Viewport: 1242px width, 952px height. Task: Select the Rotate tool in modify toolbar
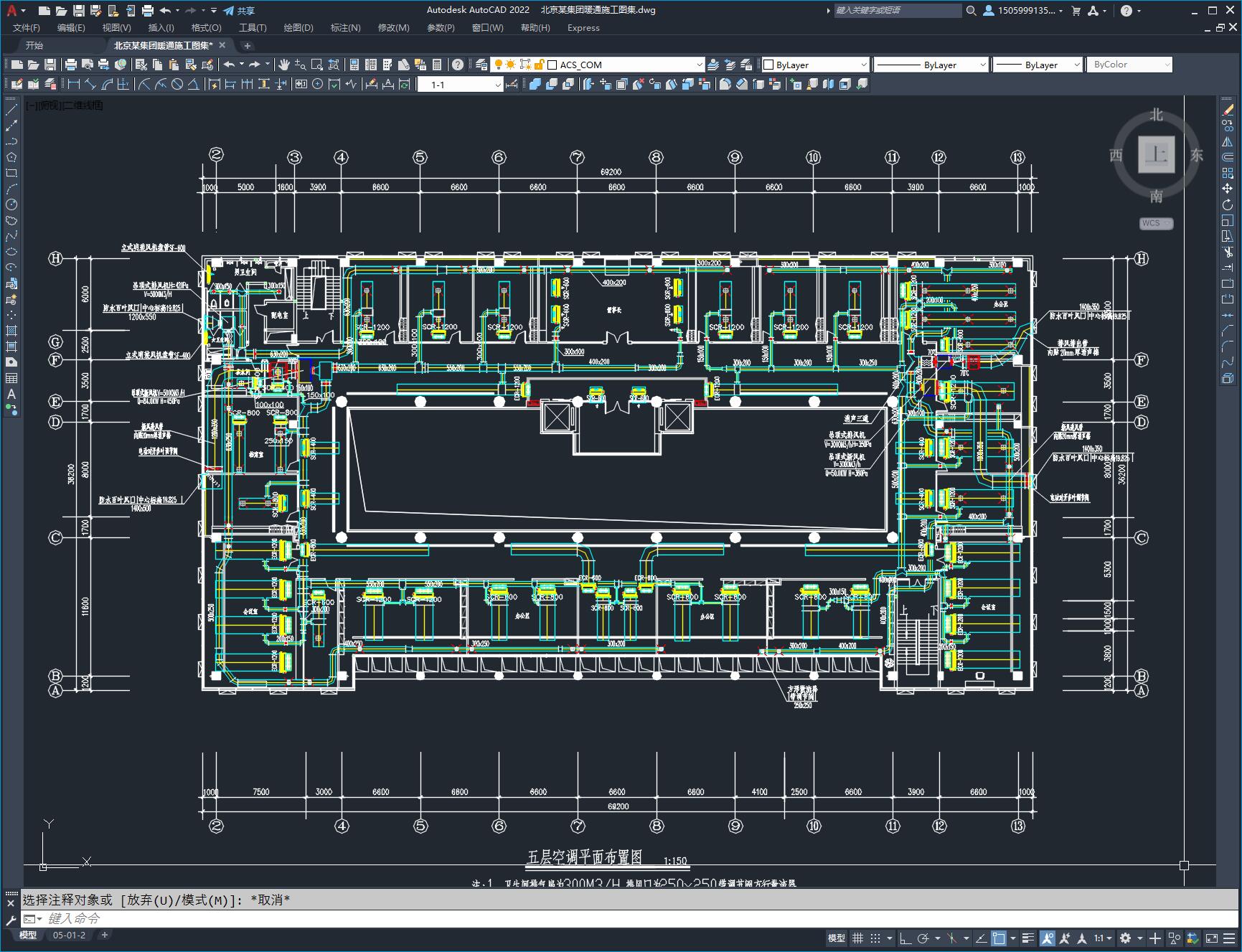point(1228,204)
